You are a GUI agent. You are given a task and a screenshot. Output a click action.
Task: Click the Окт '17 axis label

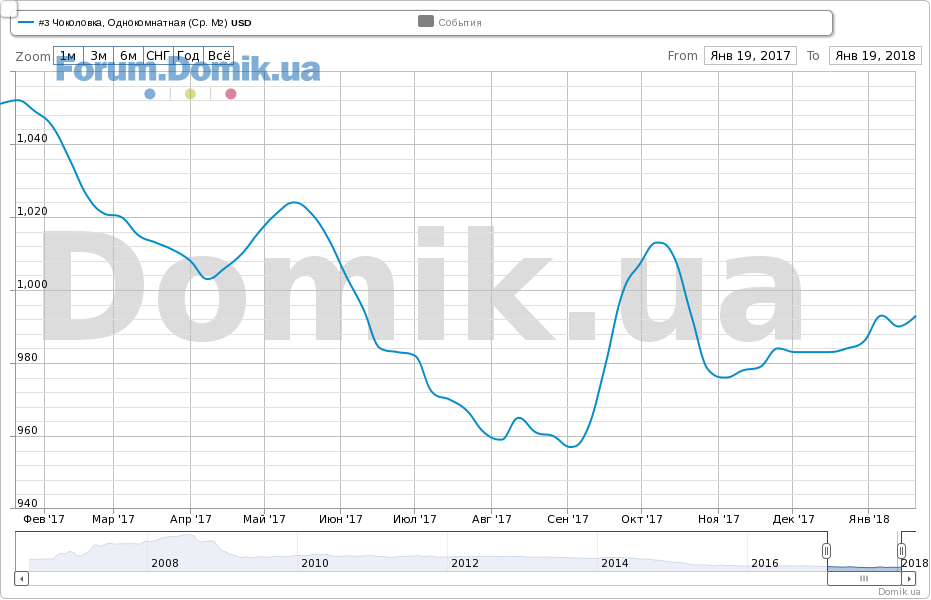click(x=642, y=519)
